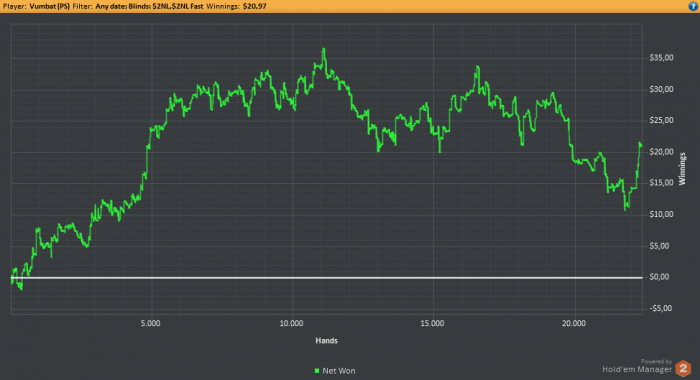Click the Any date filter text
The width and height of the screenshot is (700, 380).
pos(111,6)
